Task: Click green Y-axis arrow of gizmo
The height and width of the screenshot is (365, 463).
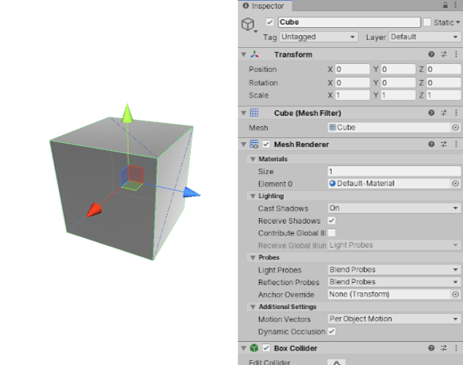Action: click(x=127, y=113)
